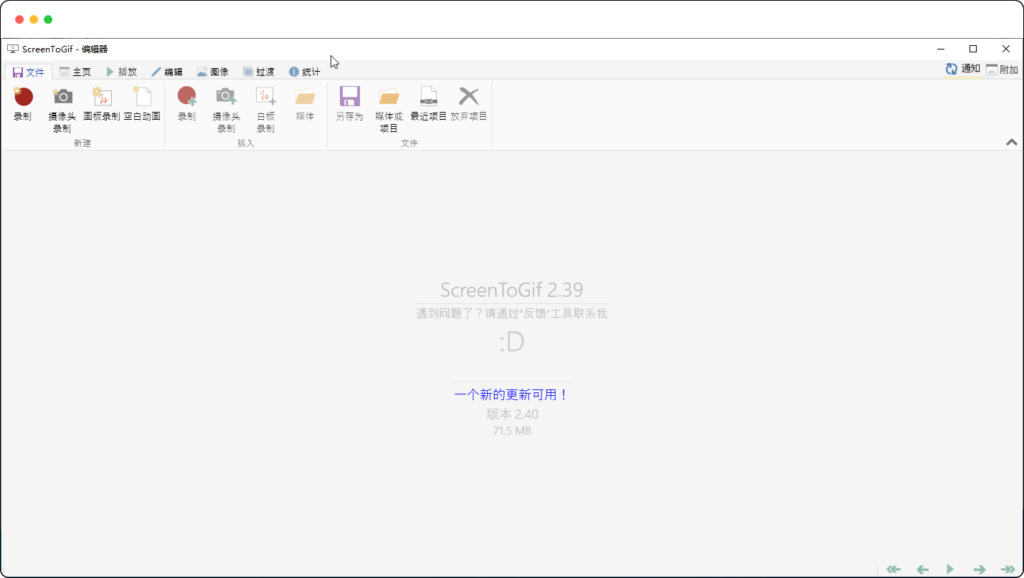1024x578 pixels.
Task: Open the 统计 (Statistics) tab
Action: pyautogui.click(x=305, y=72)
